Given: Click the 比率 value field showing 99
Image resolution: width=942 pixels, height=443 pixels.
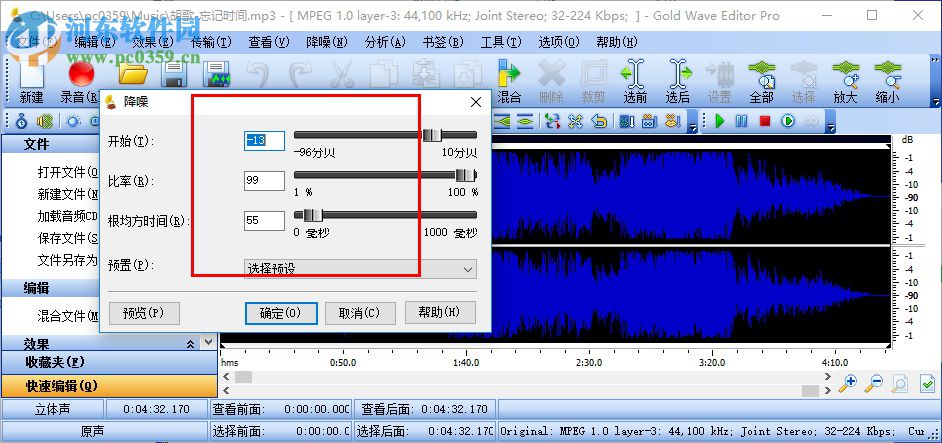Looking at the screenshot, I should click(264, 180).
